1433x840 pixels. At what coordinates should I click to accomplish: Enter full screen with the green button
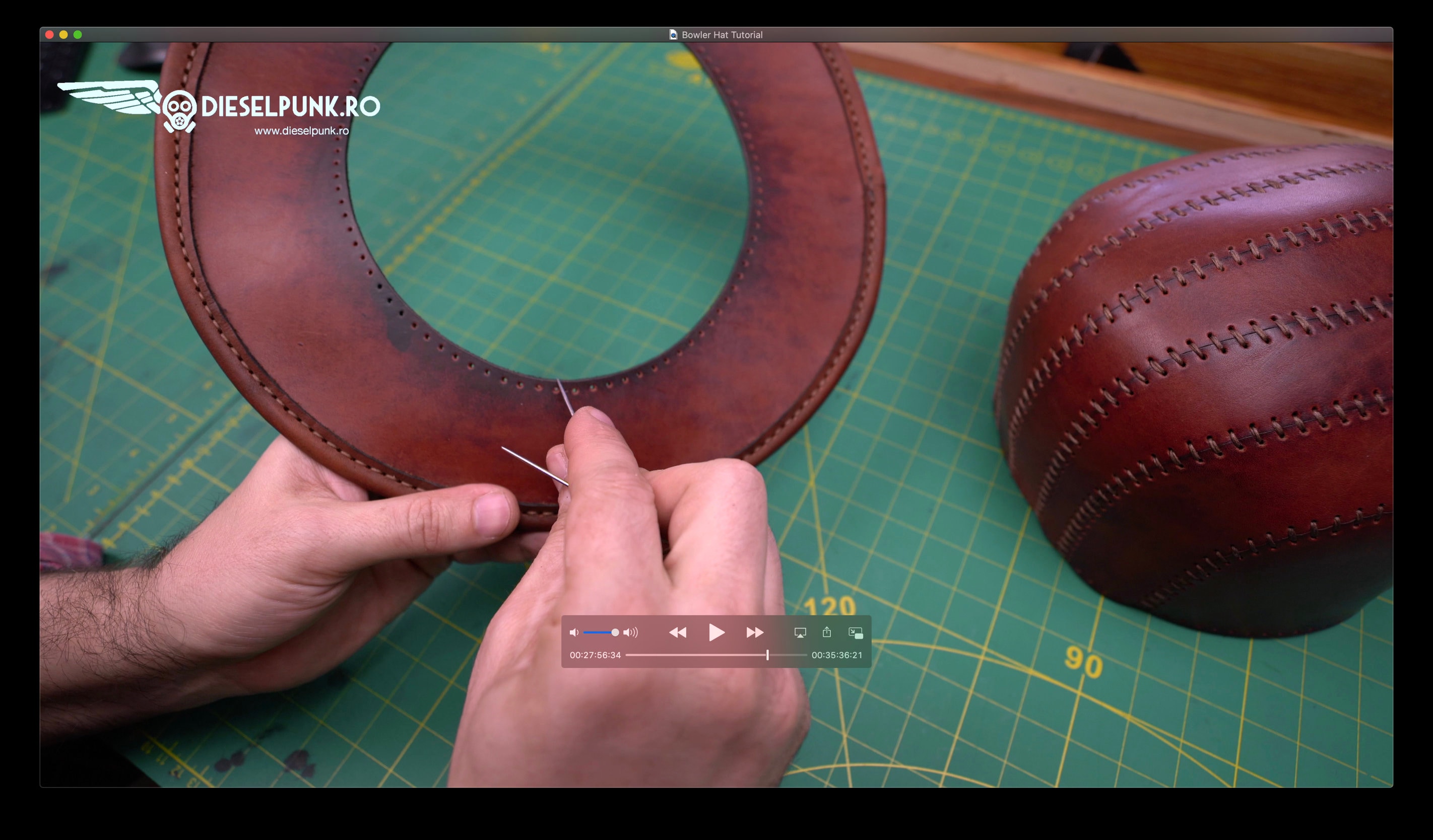click(x=78, y=35)
